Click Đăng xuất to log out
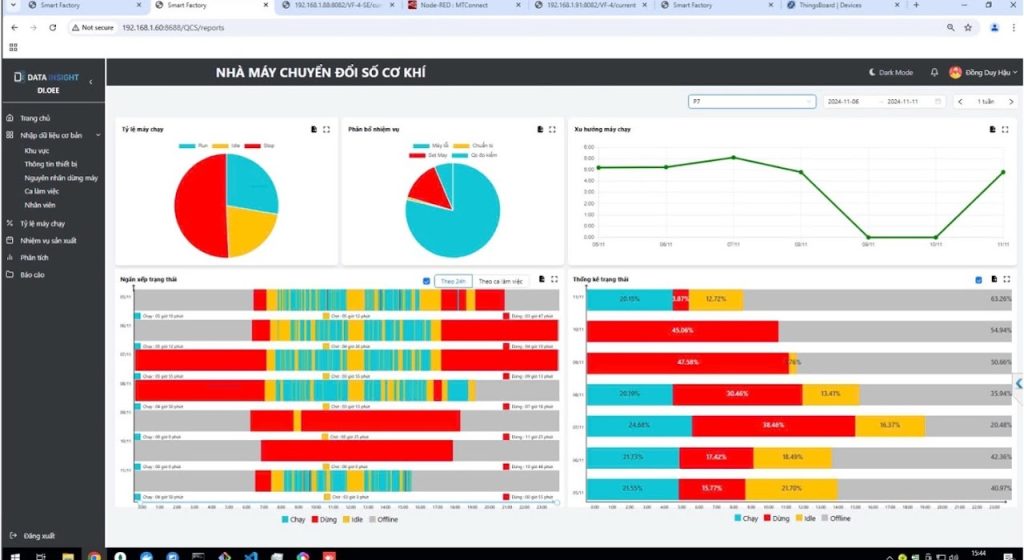 coord(38,535)
